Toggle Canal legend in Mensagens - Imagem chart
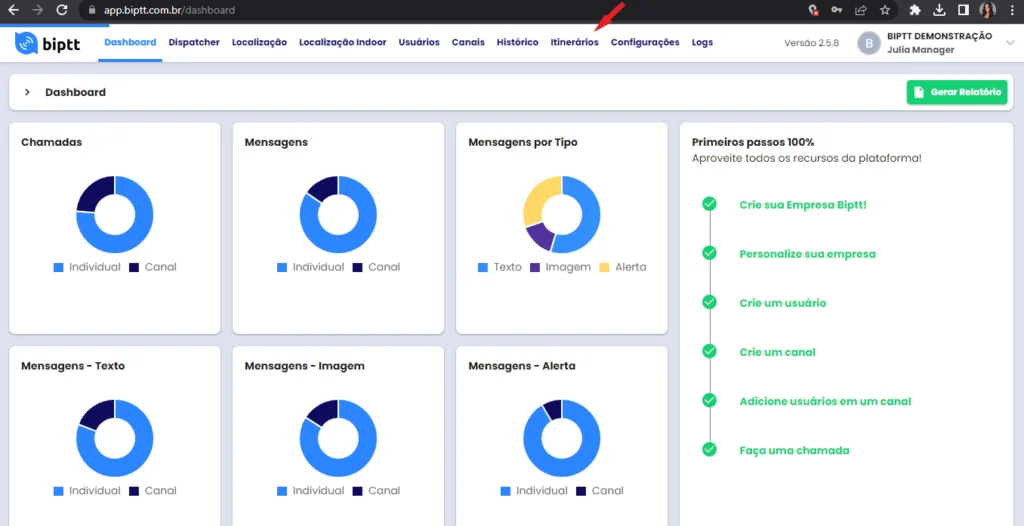The height and width of the screenshot is (526, 1024). 376,491
